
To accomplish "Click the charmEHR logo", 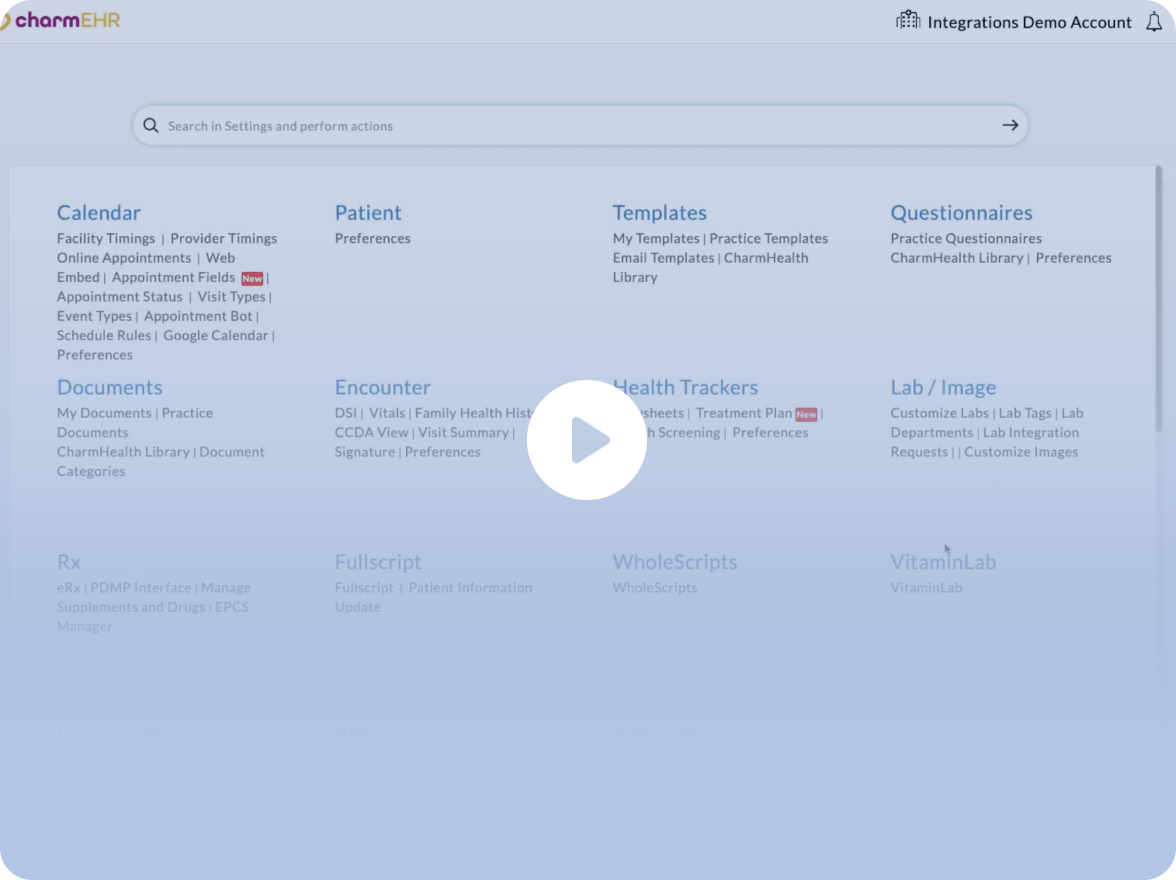I will pyautogui.click(x=61, y=20).
